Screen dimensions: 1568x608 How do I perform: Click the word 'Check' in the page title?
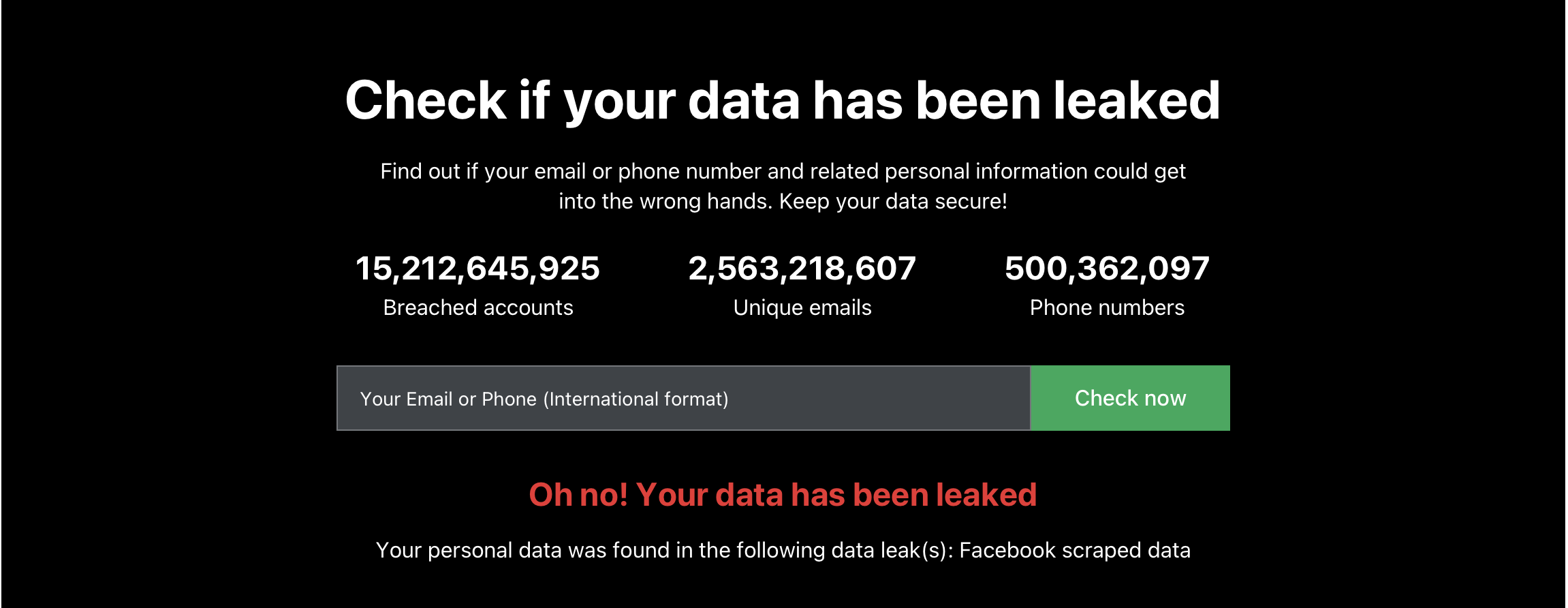click(x=426, y=100)
